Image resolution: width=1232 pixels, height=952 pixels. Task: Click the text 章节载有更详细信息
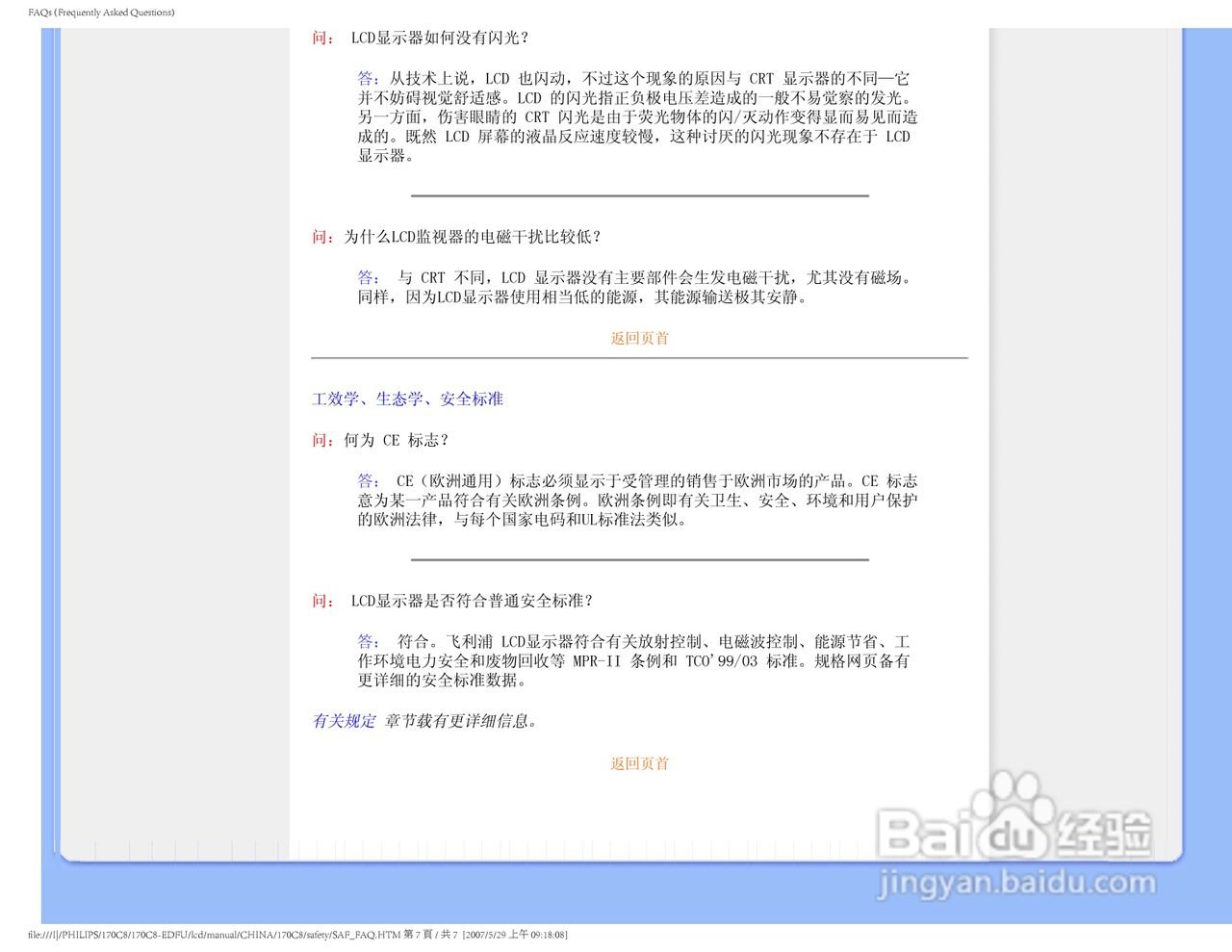[x=460, y=721]
